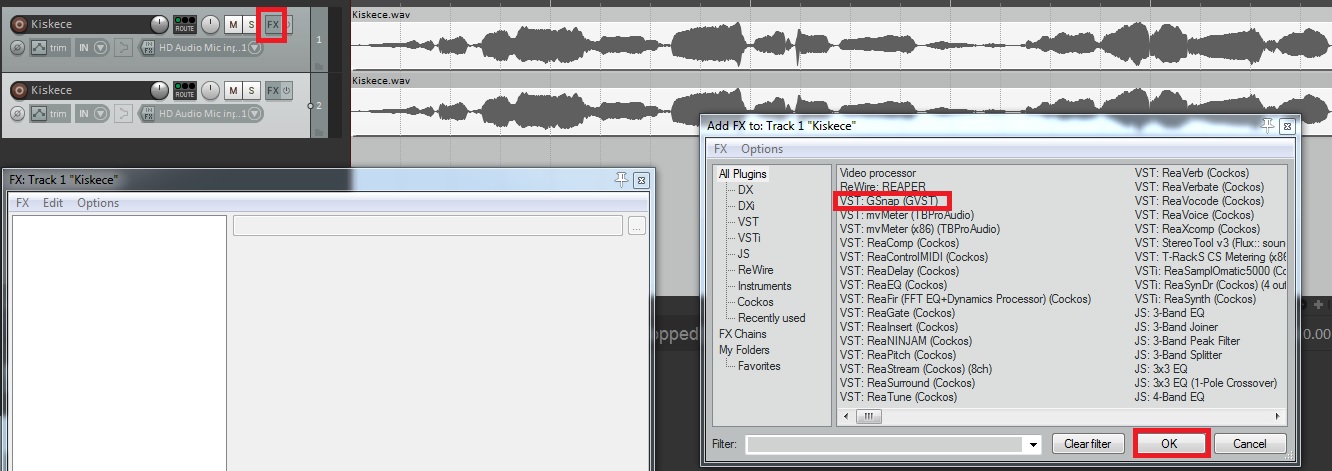Arm track 1 record button

[18, 23]
